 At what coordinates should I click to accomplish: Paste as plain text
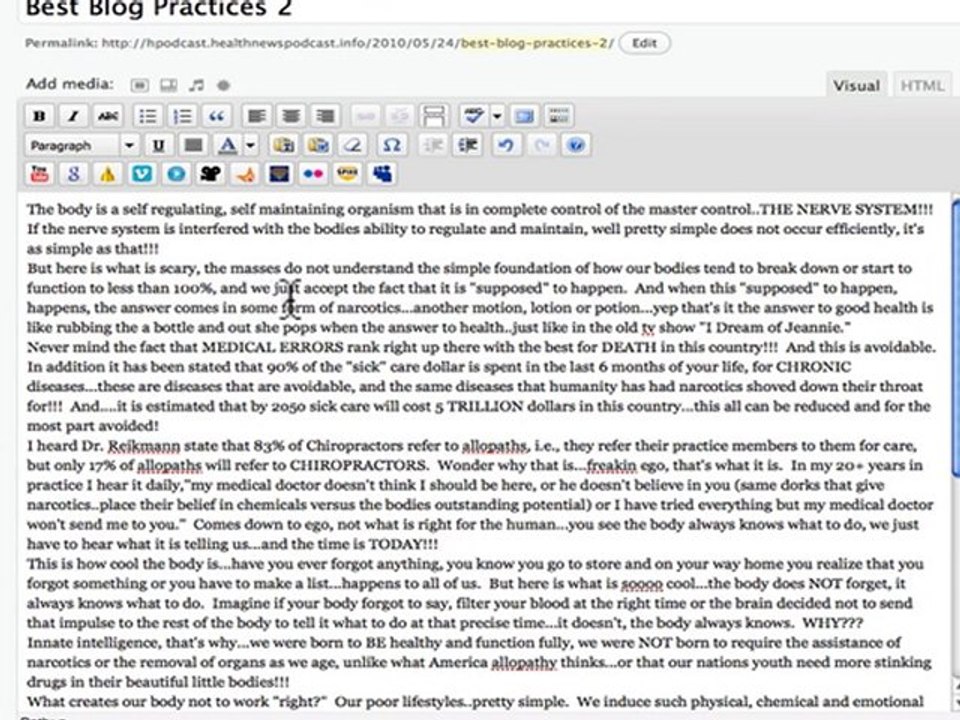coord(283,146)
